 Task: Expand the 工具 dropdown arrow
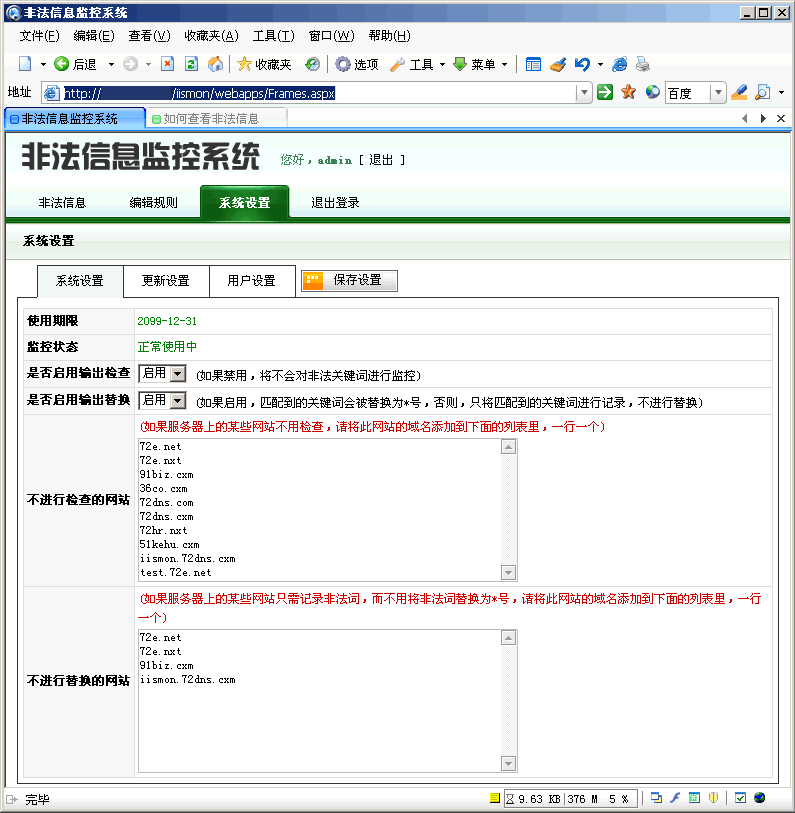pos(442,64)
